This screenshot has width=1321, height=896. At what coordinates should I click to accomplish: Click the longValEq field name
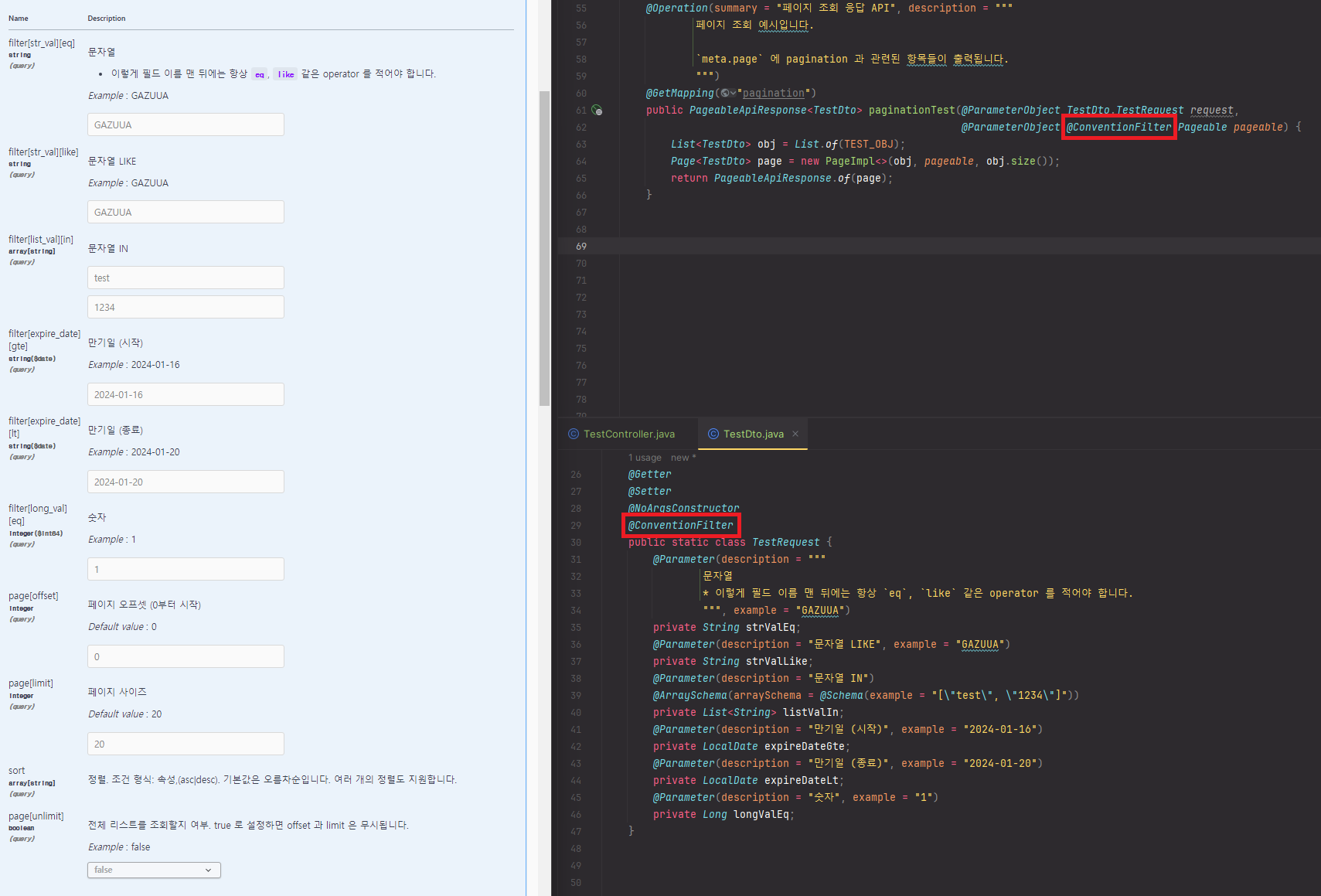[x=761, y=815]
